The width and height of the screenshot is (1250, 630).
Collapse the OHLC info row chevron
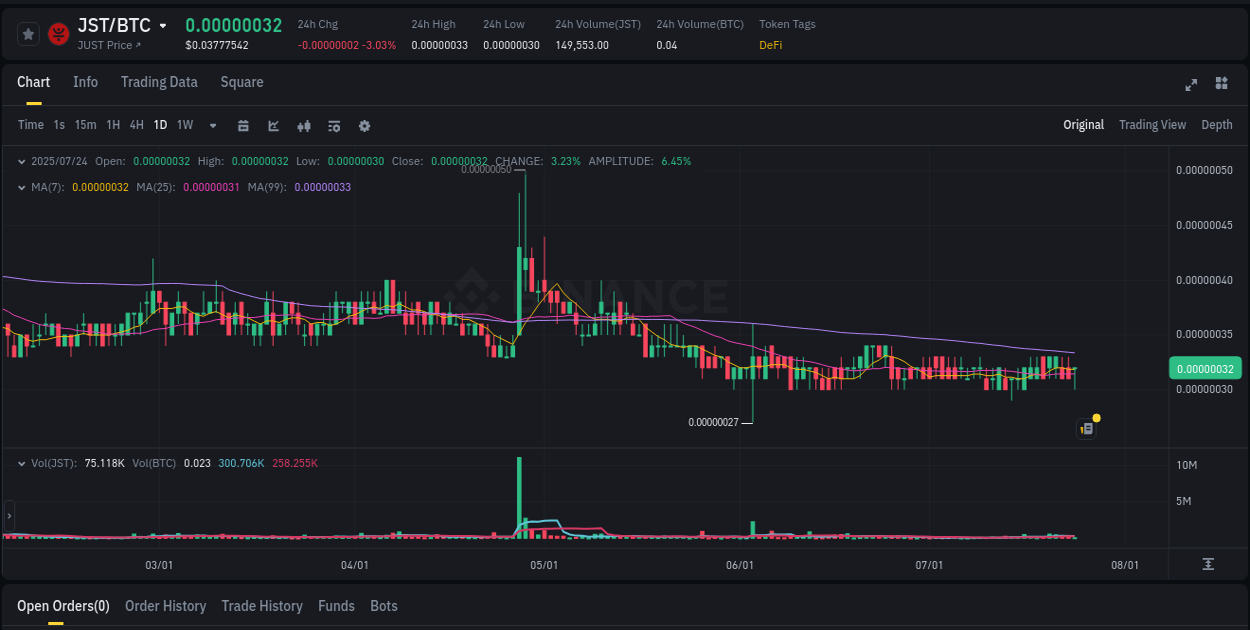22,160
